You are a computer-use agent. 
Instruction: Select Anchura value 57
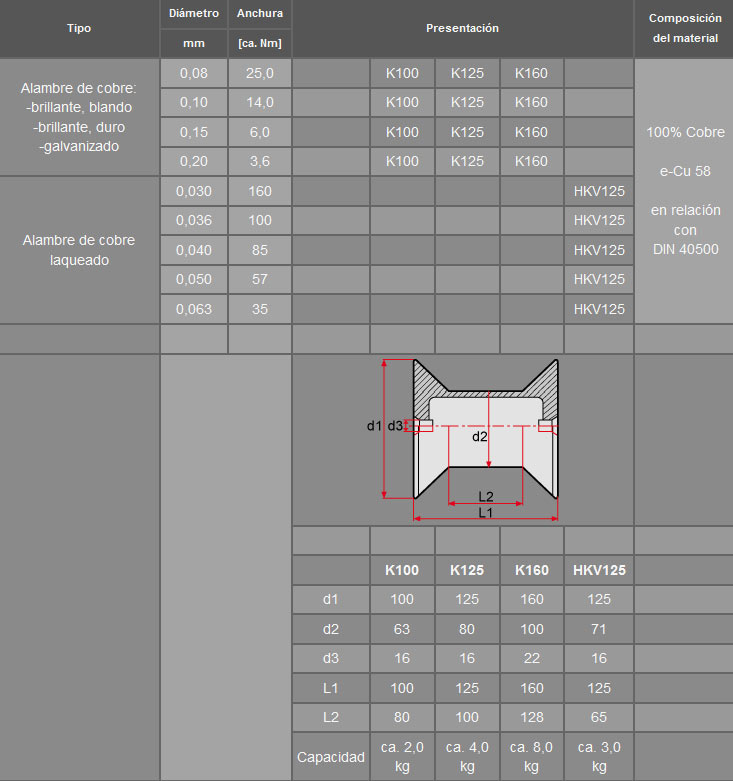coord(260,279)
